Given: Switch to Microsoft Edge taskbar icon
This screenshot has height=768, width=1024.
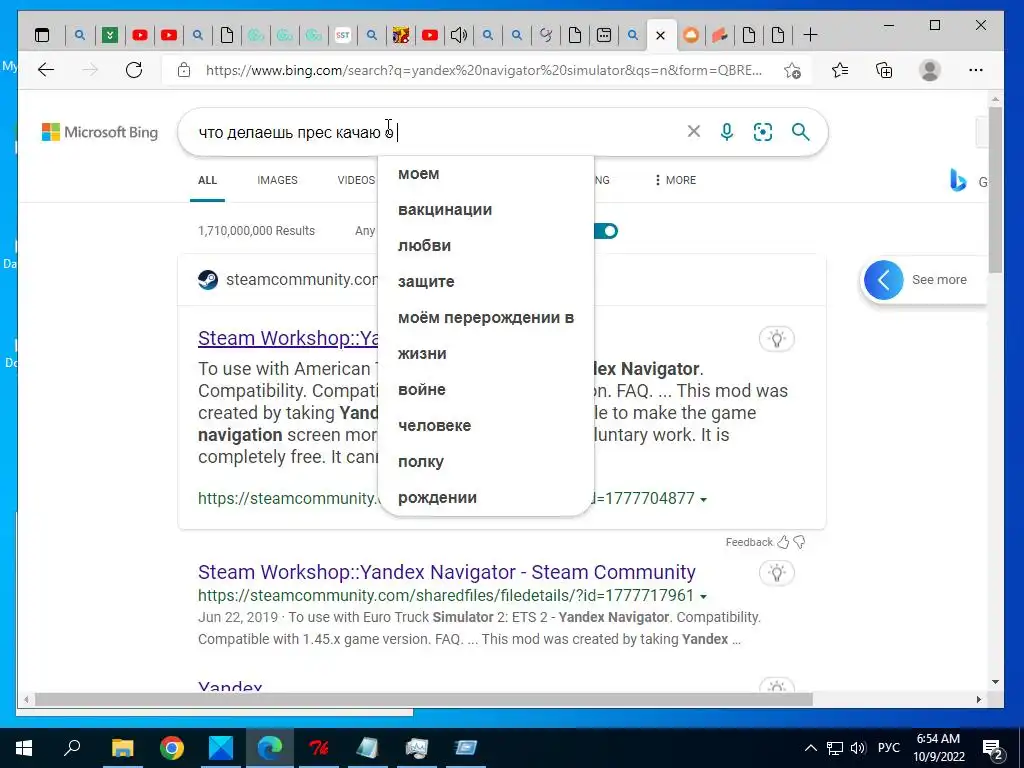Looking at the screenshot, I should tap(269, 748).
